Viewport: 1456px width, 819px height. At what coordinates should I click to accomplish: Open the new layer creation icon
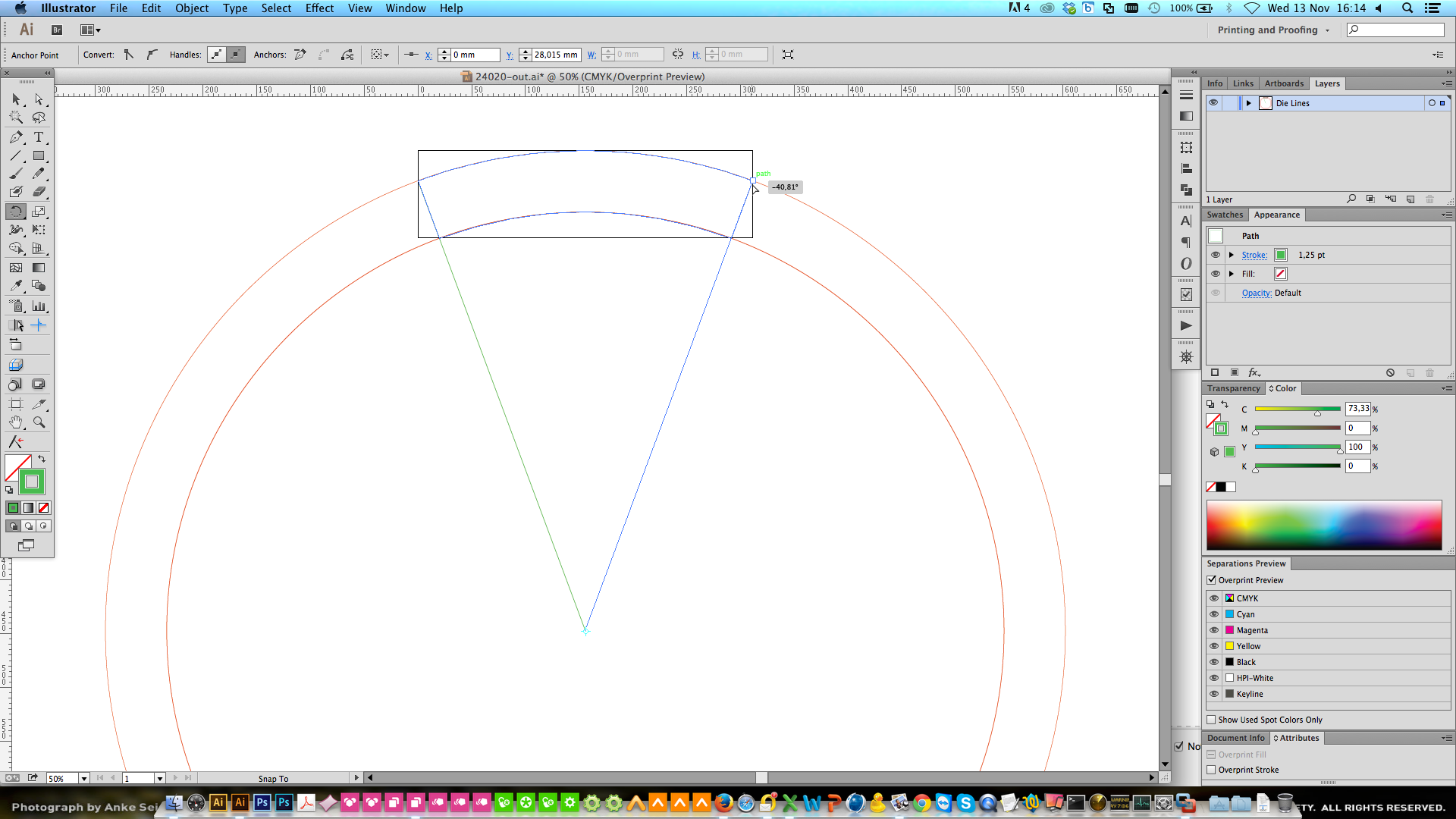click(1410, 199)
